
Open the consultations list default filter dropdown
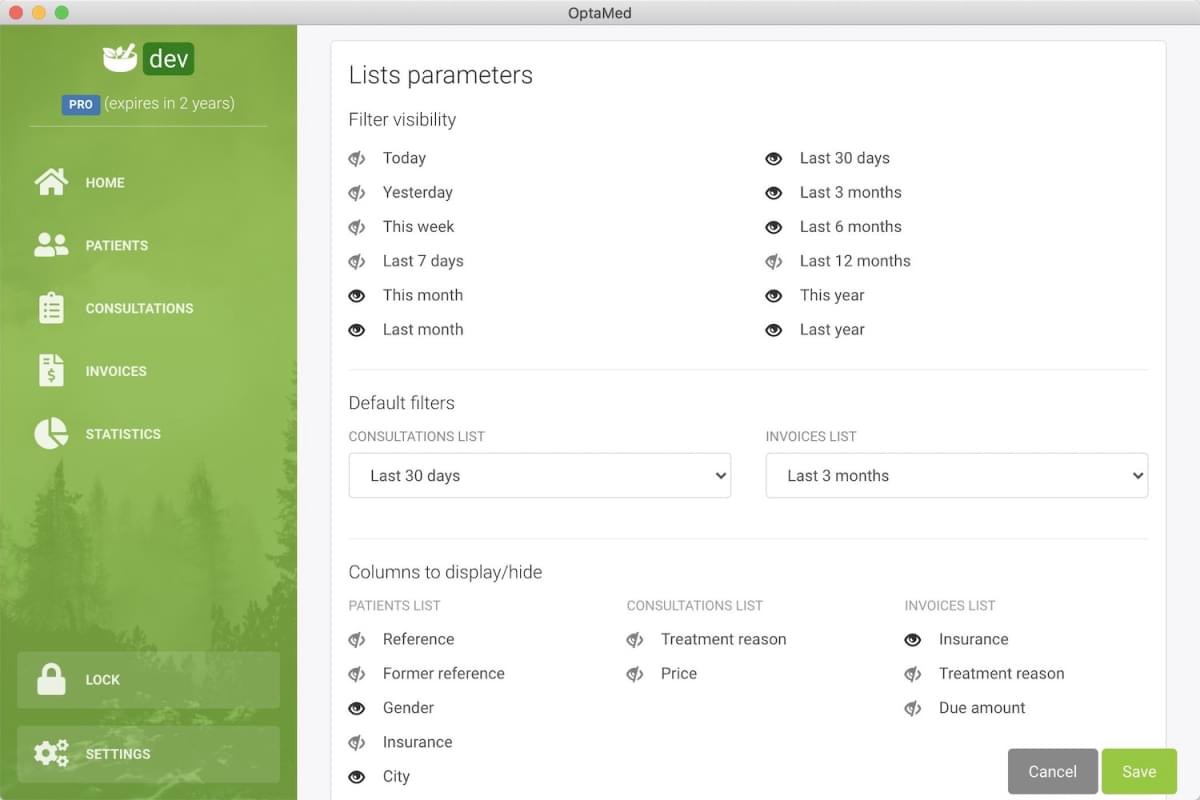(539, 475)
